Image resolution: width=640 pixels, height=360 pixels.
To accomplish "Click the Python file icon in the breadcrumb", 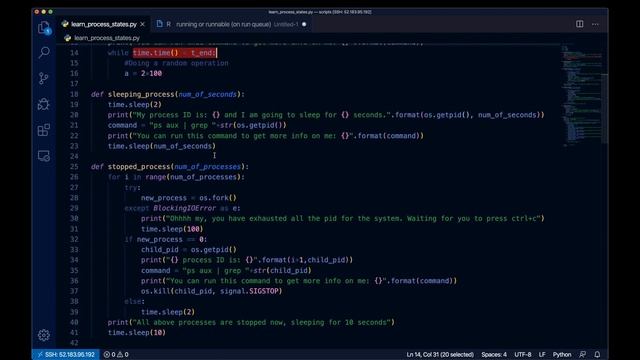I will (x=68, y=38).
